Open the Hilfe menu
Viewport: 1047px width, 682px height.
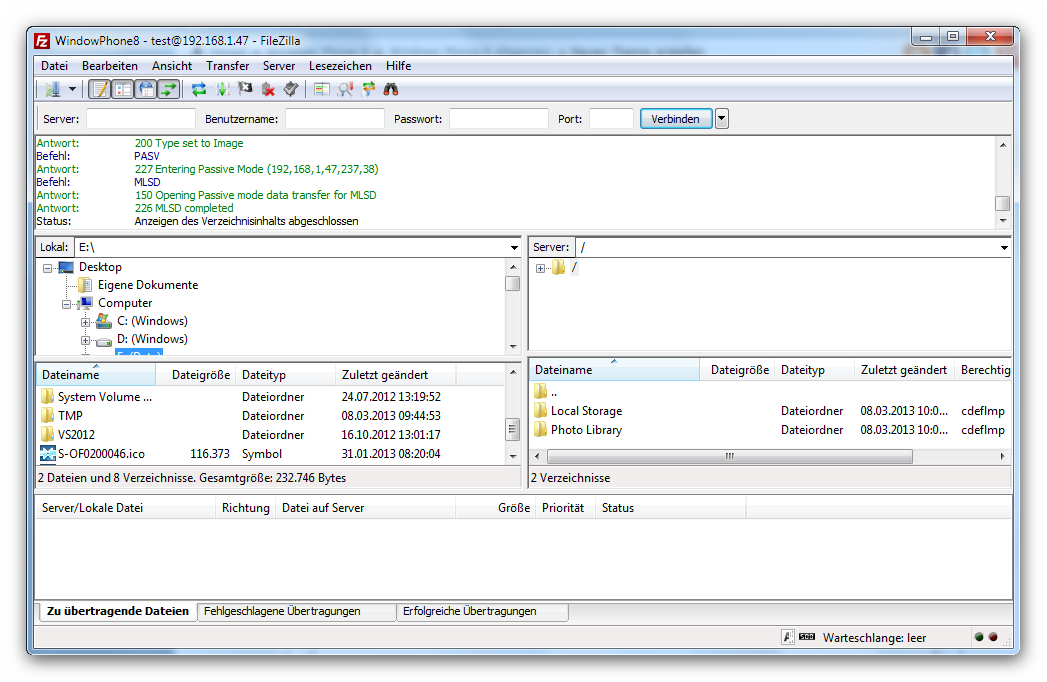[x=398, y=65]
